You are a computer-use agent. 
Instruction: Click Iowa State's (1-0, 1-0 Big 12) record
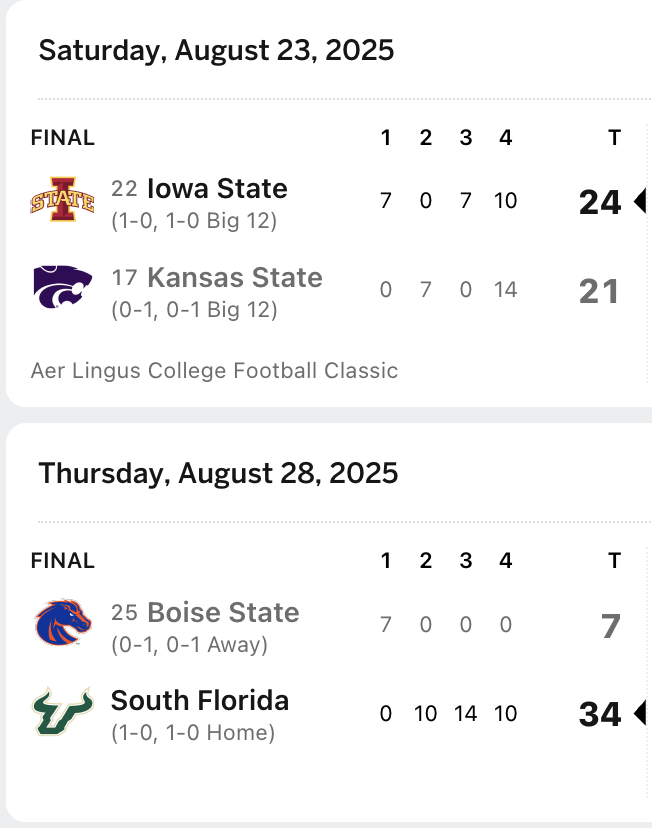click(193, 220)
